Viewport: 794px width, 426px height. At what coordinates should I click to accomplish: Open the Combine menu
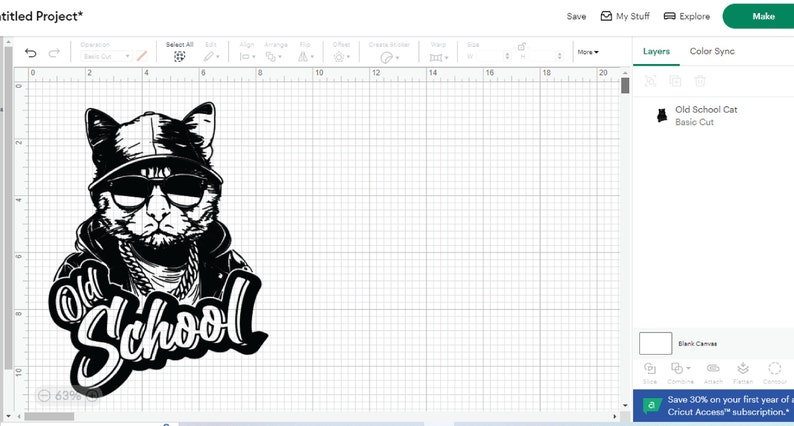[x=681, y=373]
